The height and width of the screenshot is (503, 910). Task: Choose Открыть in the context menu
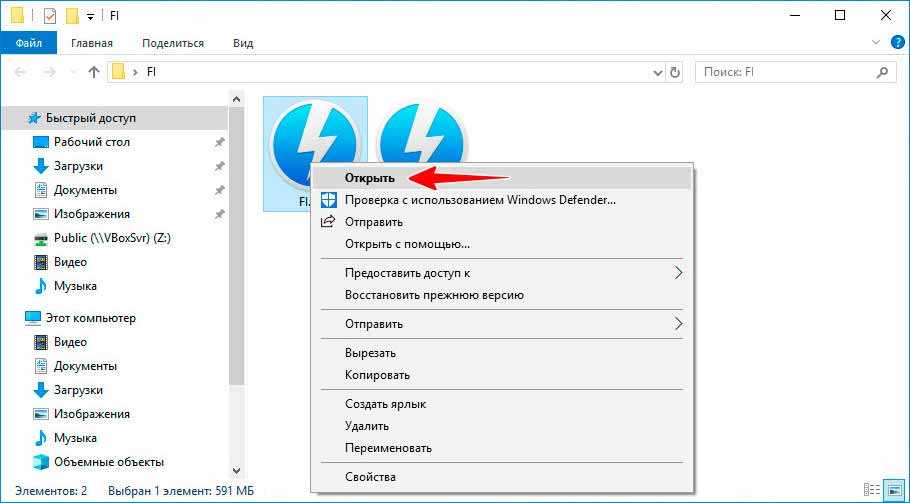pyautogui.click(x=369, y=178)
